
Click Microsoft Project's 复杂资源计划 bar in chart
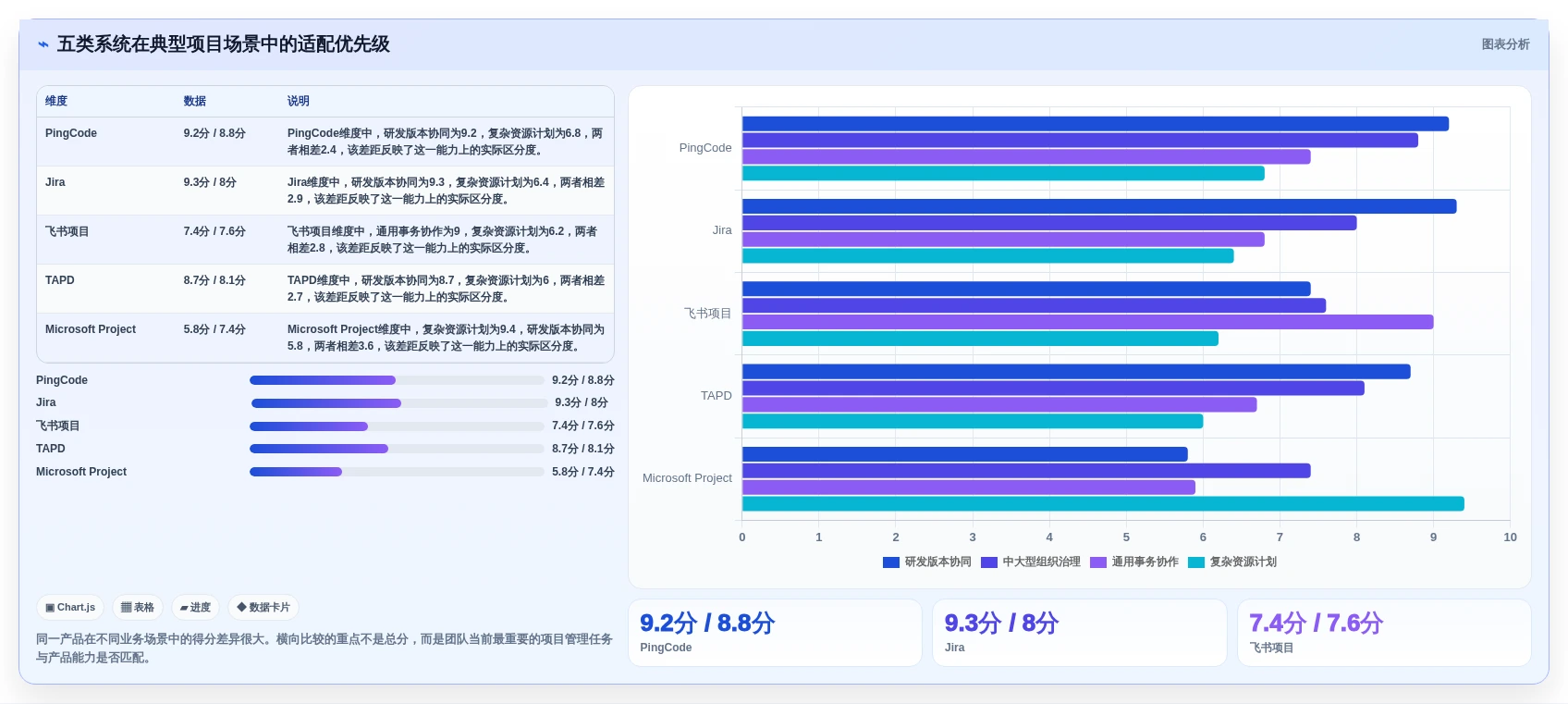coord(1103,504)
